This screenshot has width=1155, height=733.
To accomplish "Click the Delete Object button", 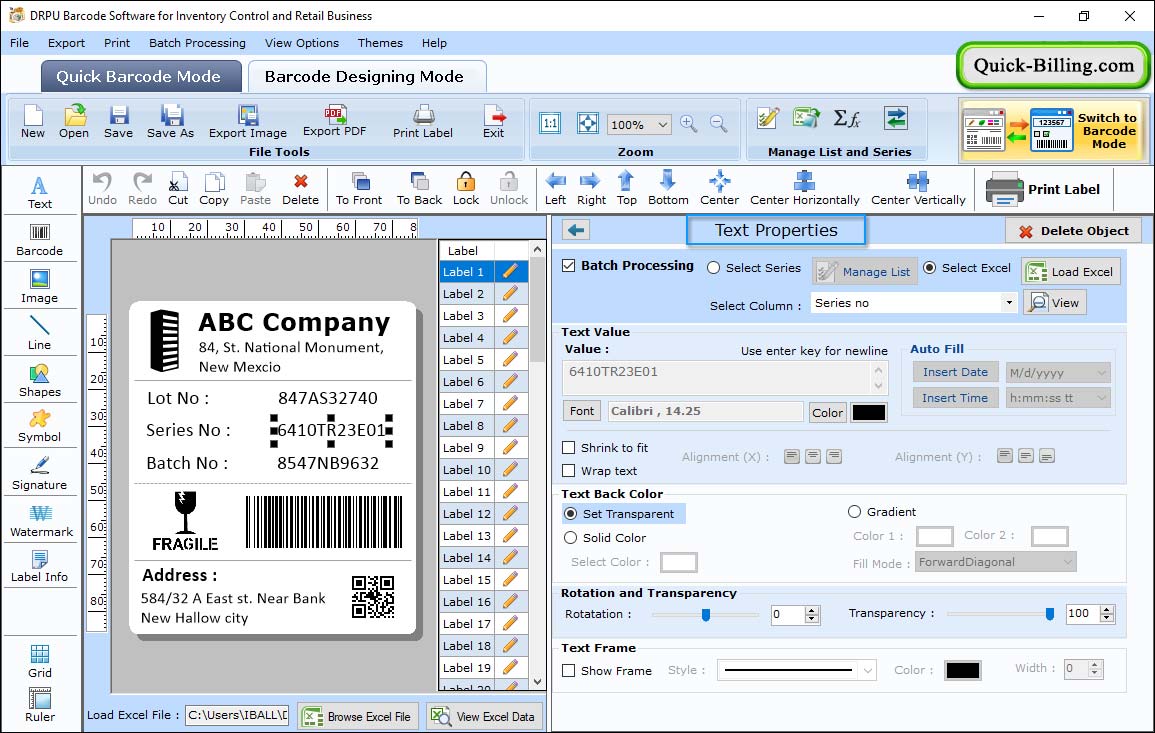I will click(1073, 231).
